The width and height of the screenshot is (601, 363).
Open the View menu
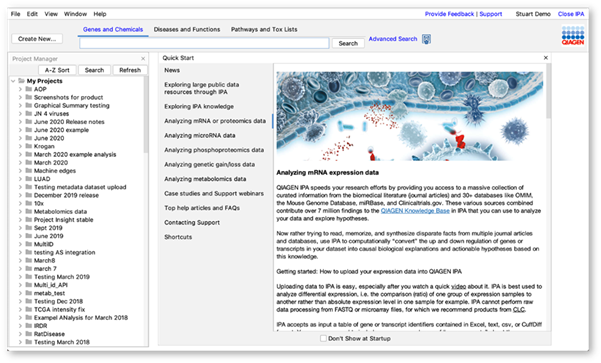(x=51, y=14)
